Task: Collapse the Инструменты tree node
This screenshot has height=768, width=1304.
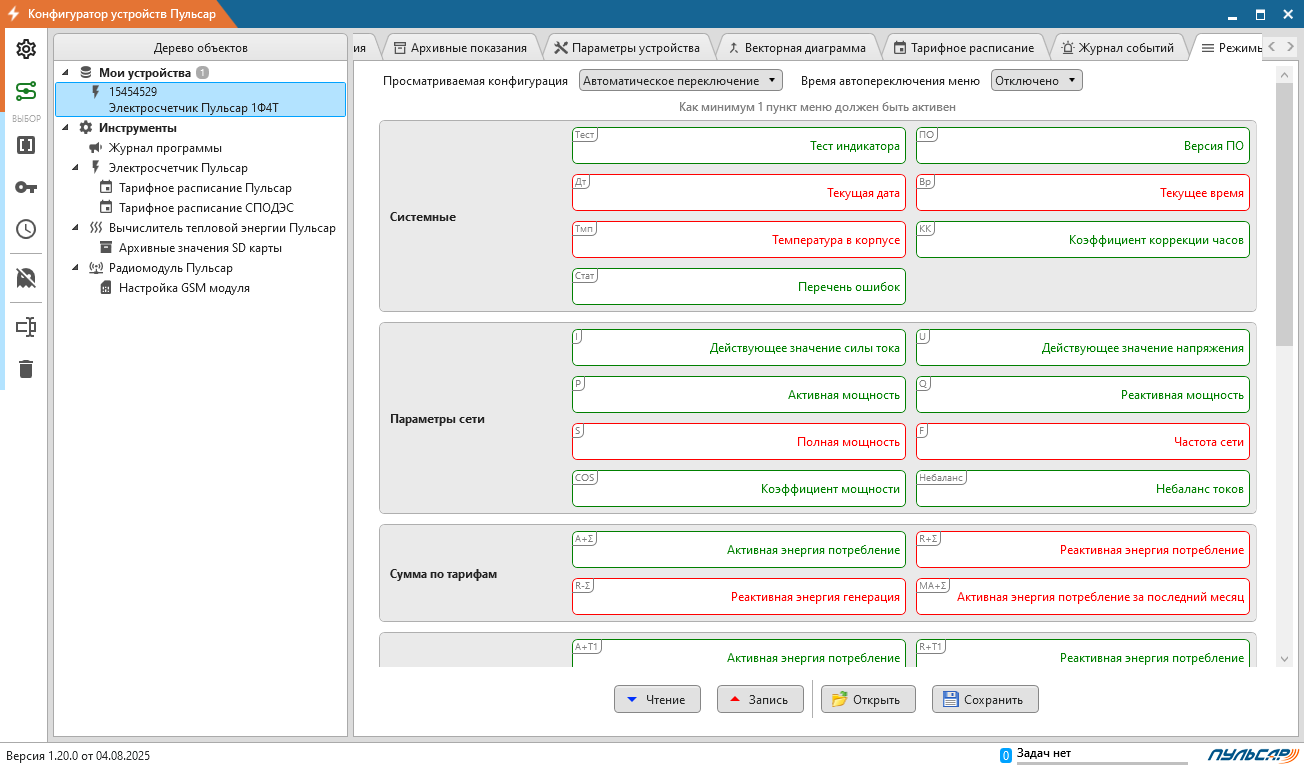Action: pos(66,128)
